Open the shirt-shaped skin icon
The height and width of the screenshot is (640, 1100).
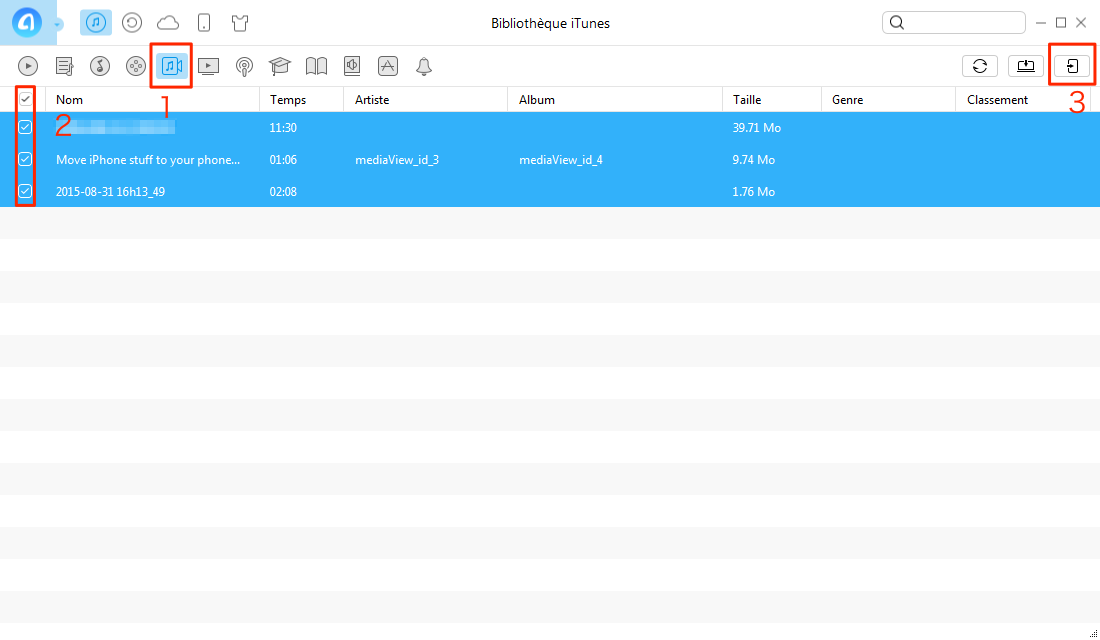pos(240,23)
